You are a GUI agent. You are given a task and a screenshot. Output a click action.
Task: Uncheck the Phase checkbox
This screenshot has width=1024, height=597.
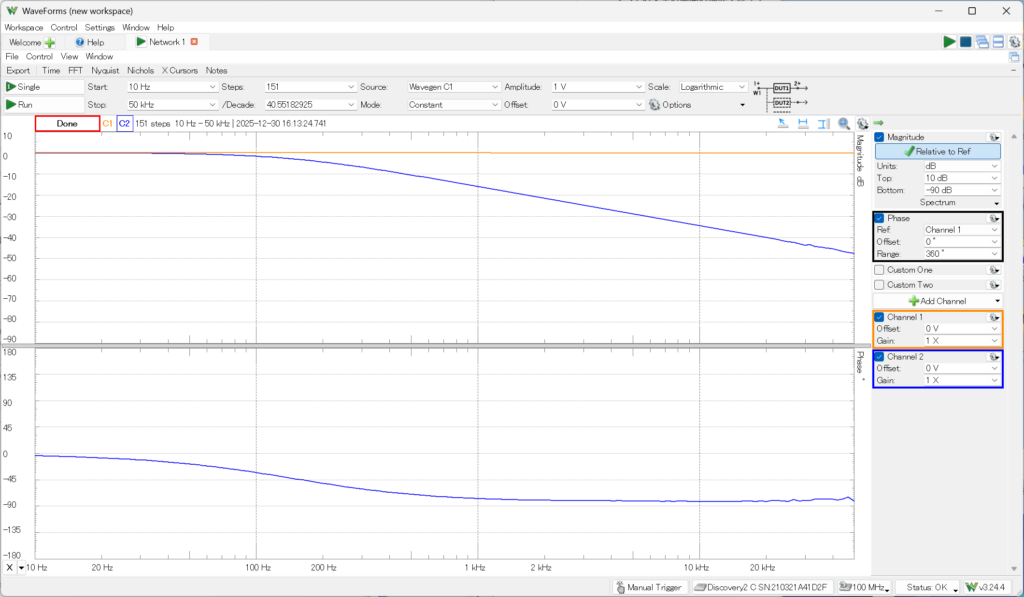pyautogui.click(x=880, y=218)
